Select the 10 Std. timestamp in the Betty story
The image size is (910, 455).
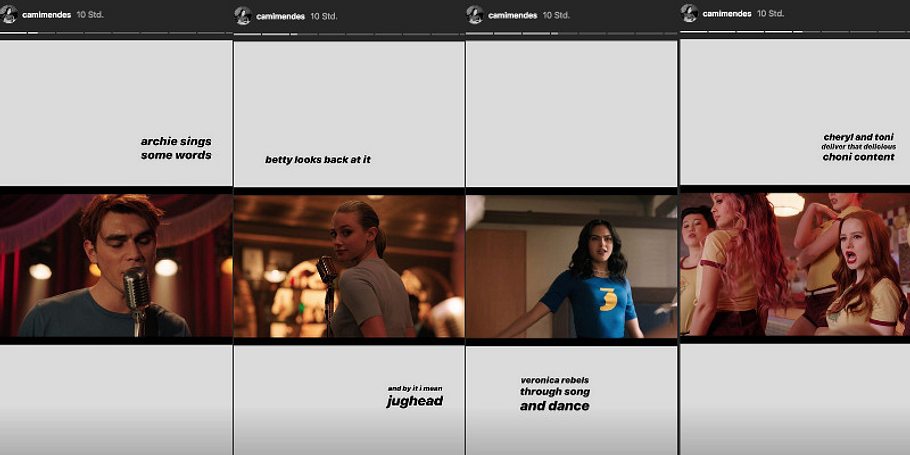(324, 16)
